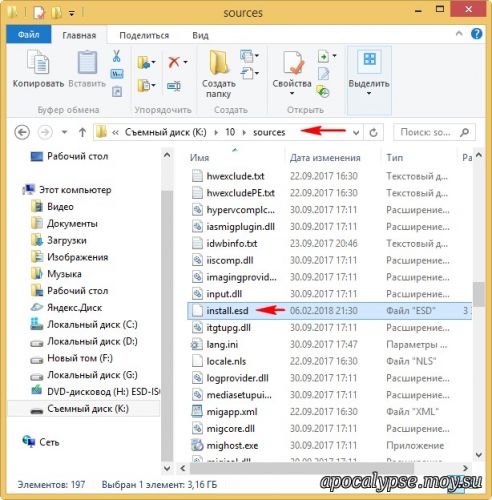Image resolution: width=492 pixels, height=500 pixels.
Task: Go up one folder level arrow
Action: 82,133
